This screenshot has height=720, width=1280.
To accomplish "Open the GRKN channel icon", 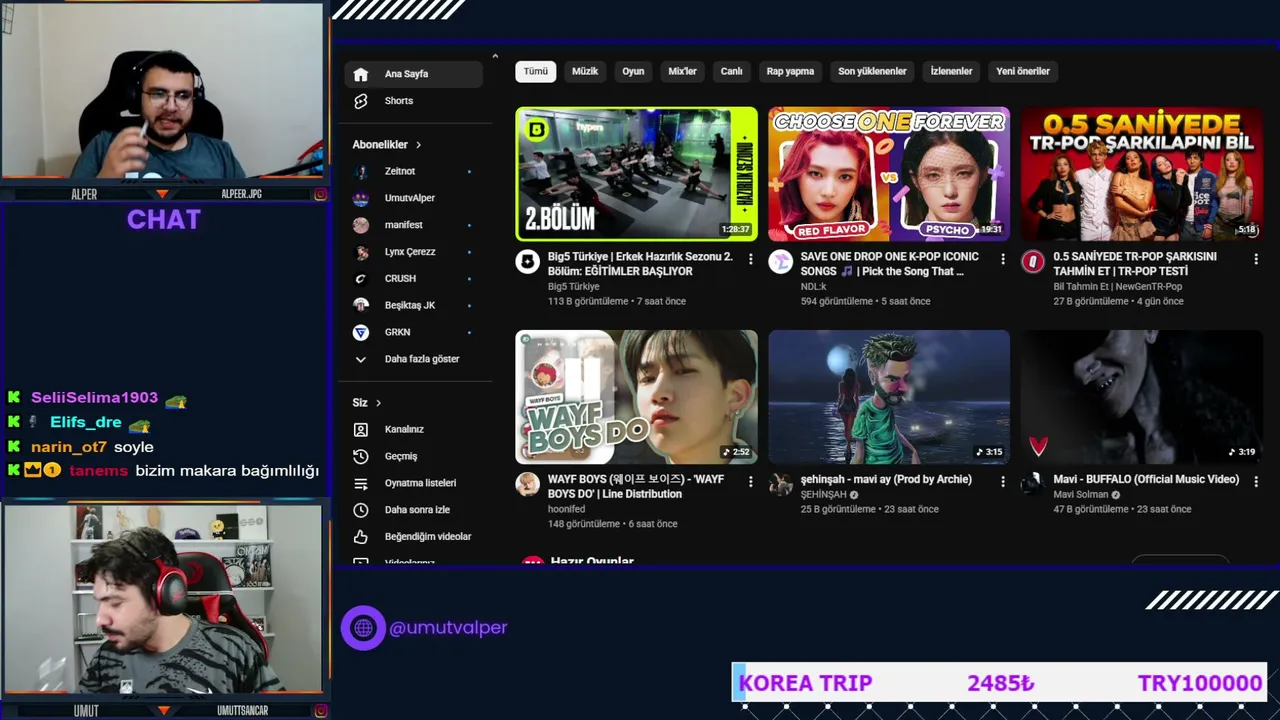I will [x=361, y=332].
